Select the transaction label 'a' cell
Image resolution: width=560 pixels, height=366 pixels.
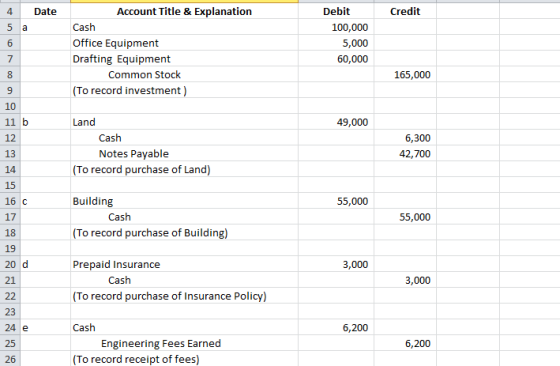[x=45, y=27]
